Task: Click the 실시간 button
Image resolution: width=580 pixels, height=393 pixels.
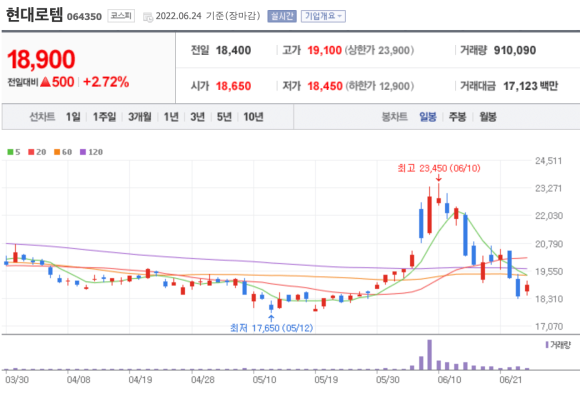Action: click(282, 16)
